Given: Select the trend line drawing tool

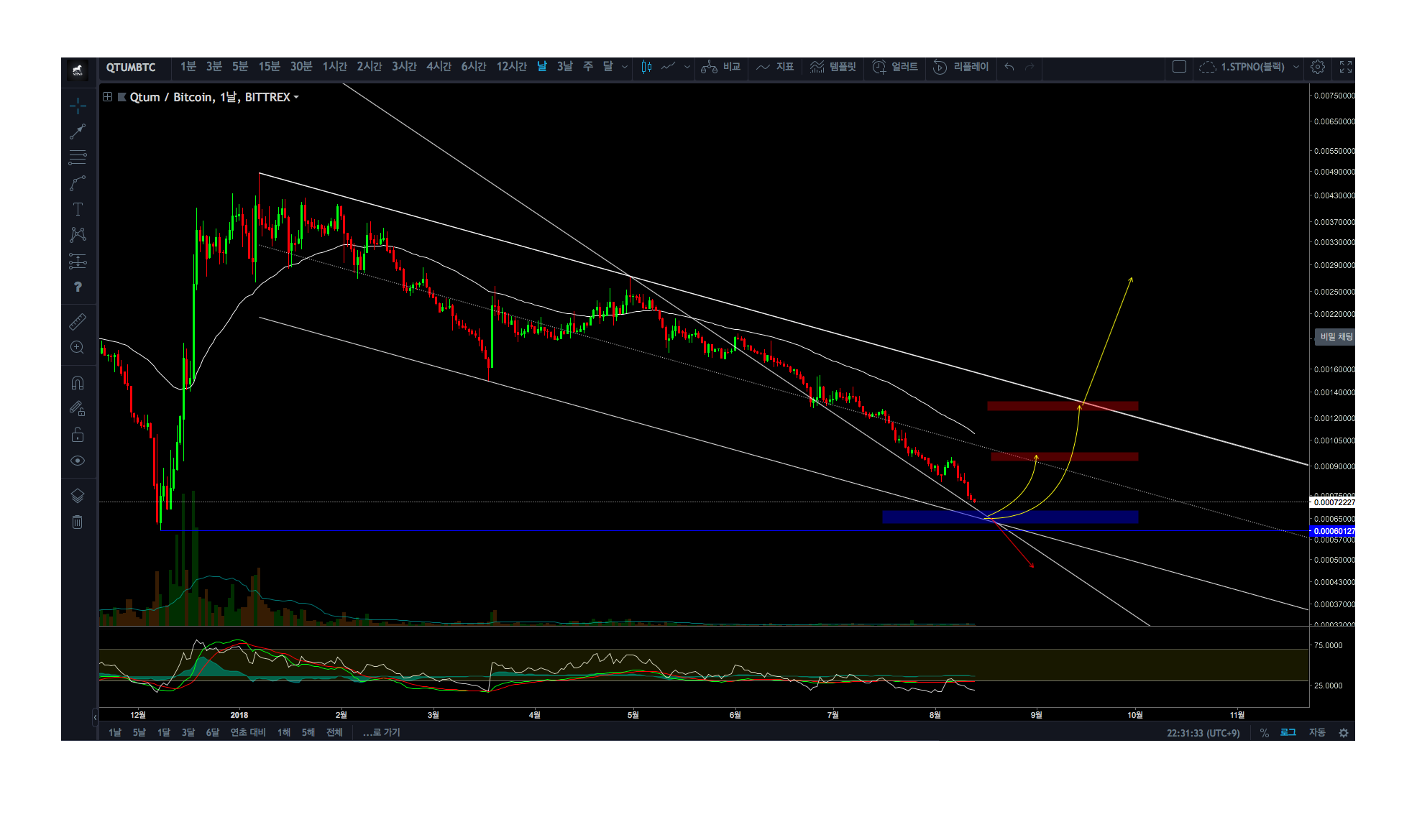Looking at the screenshot, I should 78,131.
